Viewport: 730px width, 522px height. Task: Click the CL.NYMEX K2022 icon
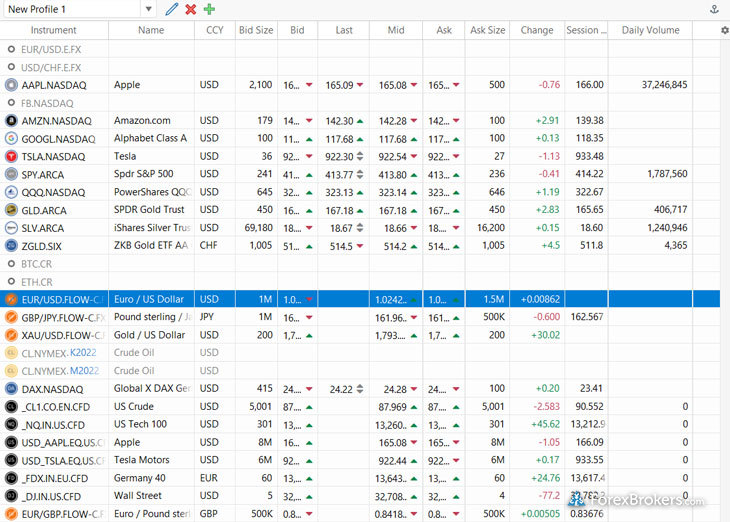coord(11,353)
